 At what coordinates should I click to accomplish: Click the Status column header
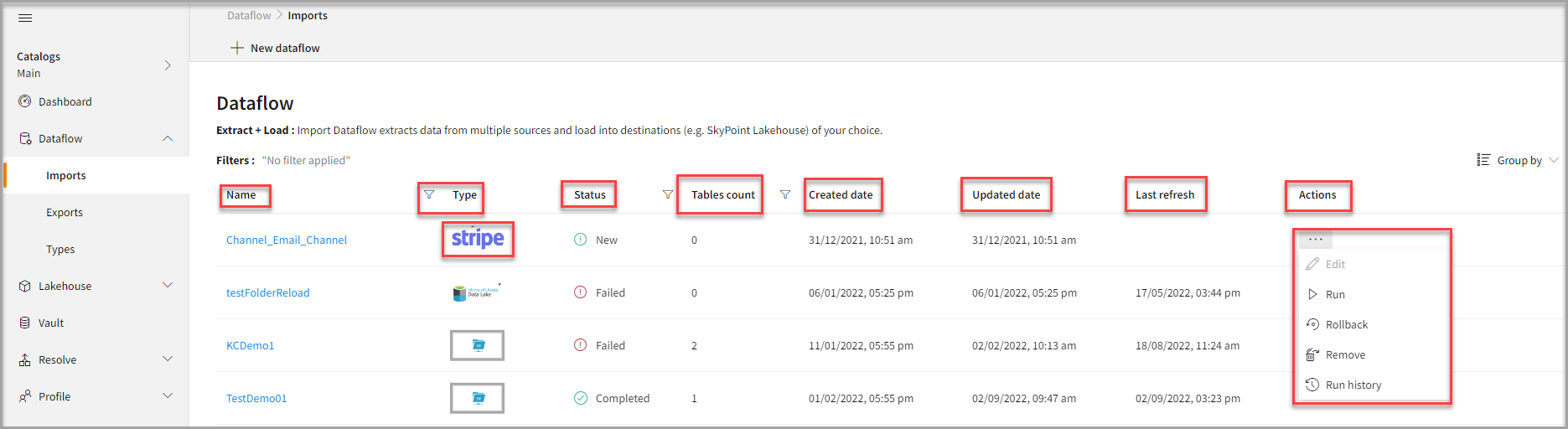pyautogui.click(x=590, y=194)
